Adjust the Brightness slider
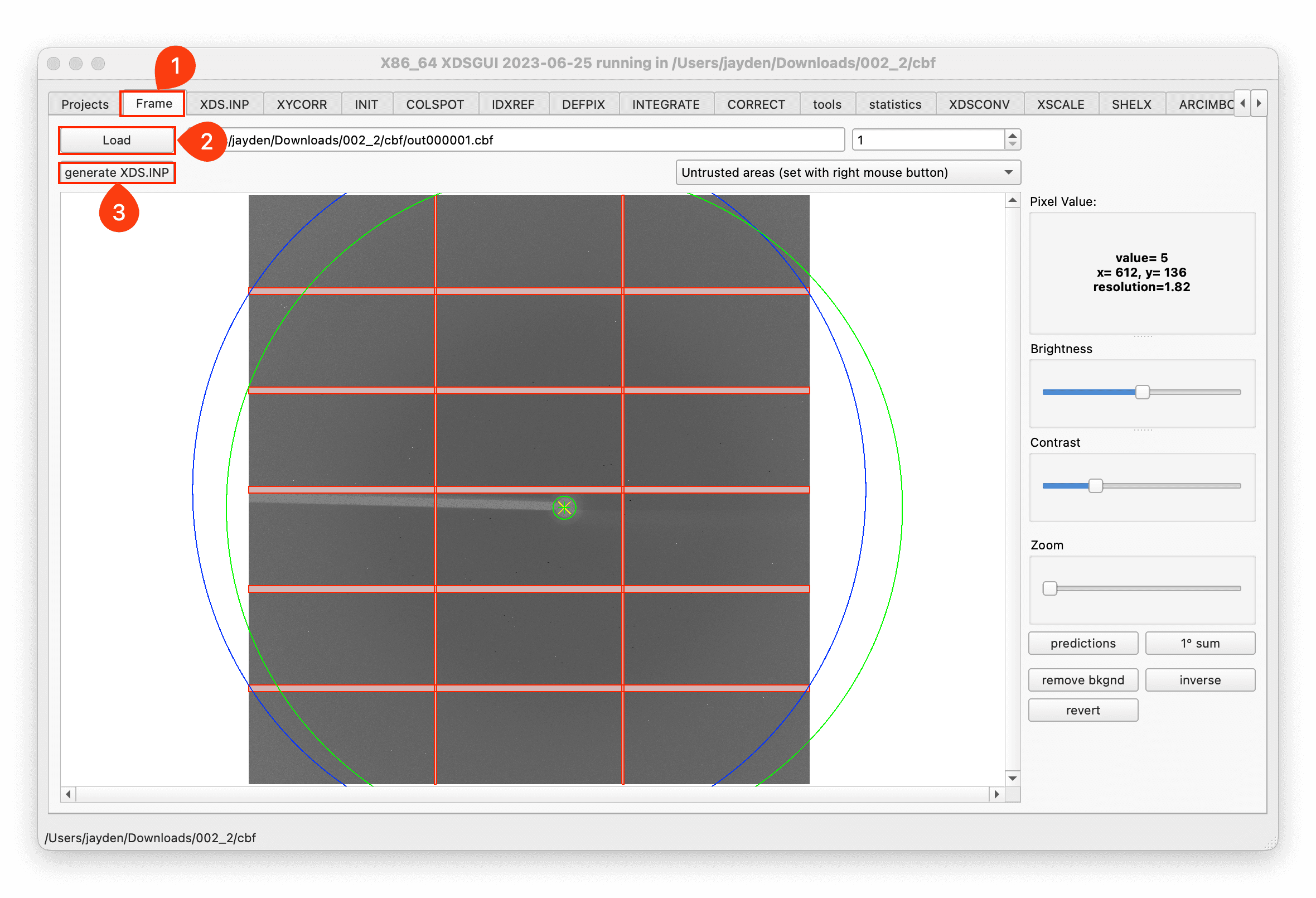 1144,391
